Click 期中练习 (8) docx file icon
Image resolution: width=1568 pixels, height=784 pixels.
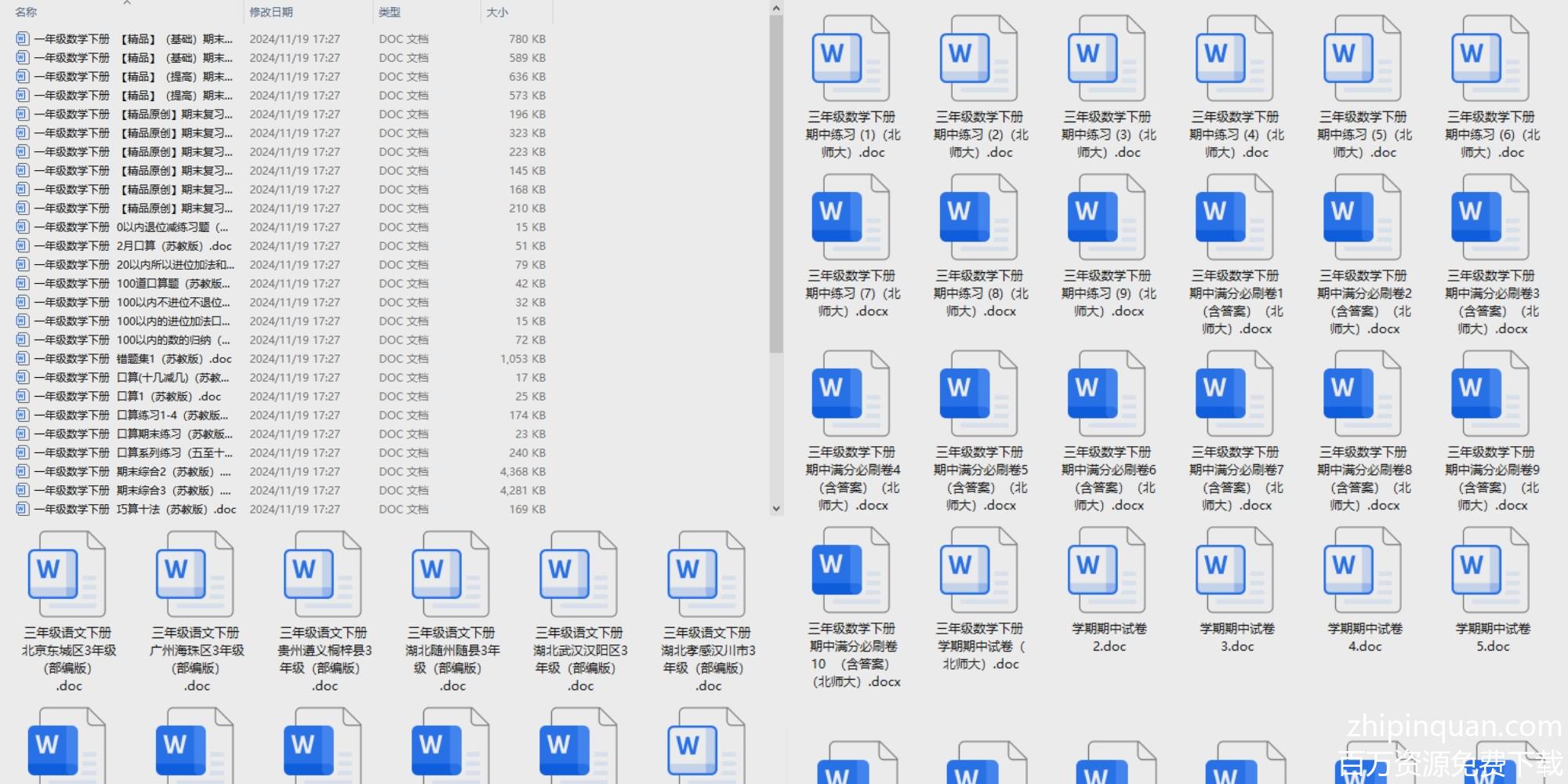pos(979,218)
